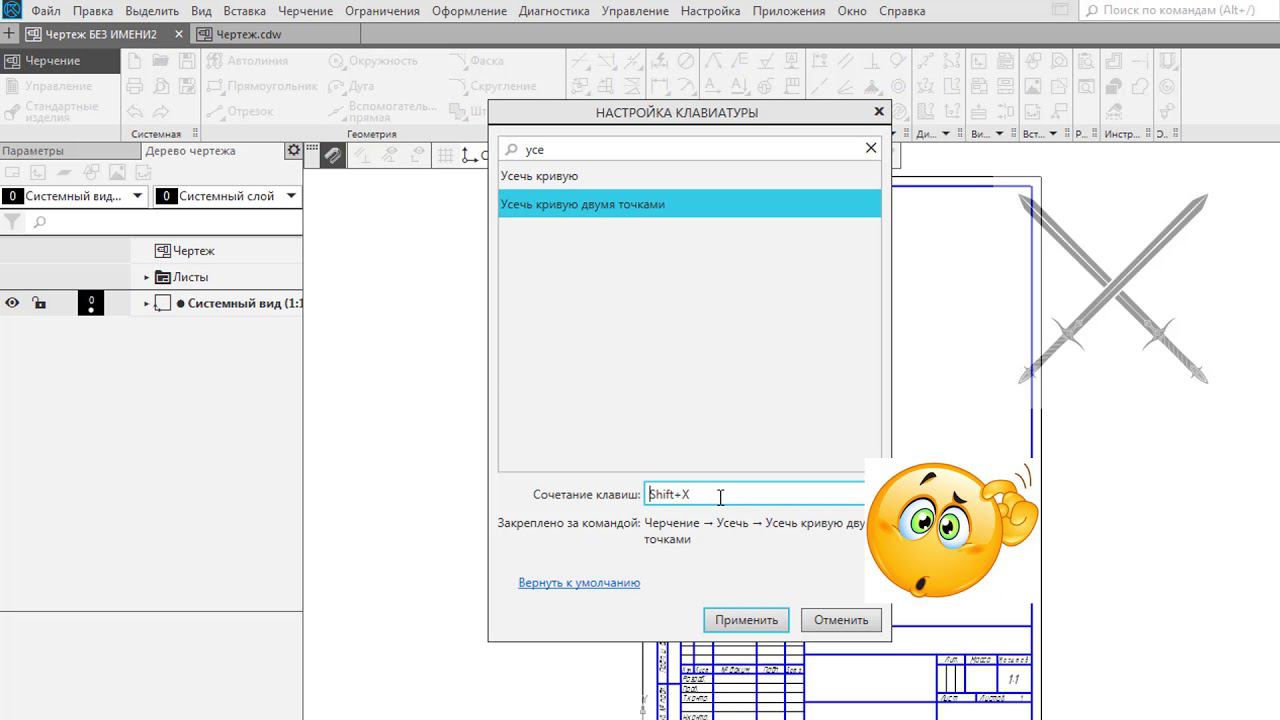1280x720 pixels.
Task: Create a new document from the System toolbar
Action: (x=135, y=61)
